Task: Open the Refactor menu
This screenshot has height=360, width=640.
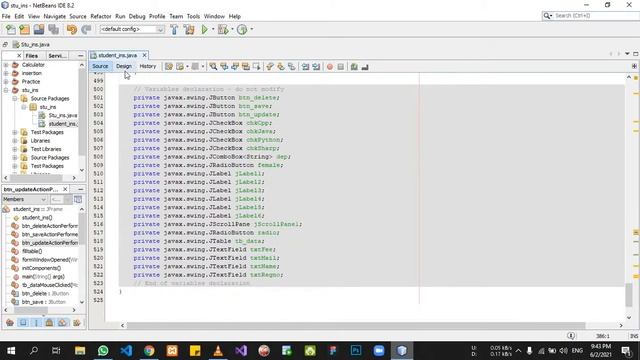Action: (101, 16)
